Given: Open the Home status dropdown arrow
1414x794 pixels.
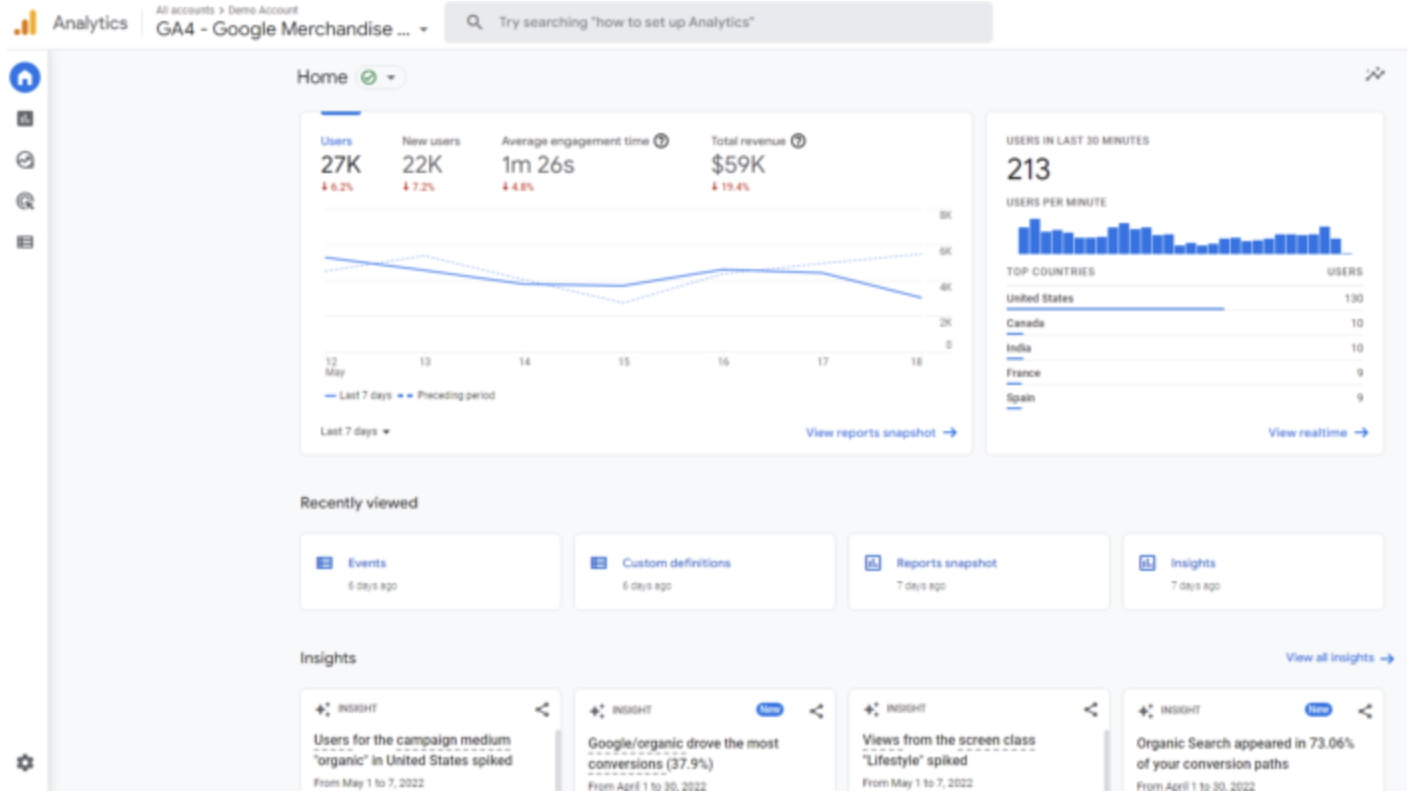Looking at the screenshot, I should 390,76.
